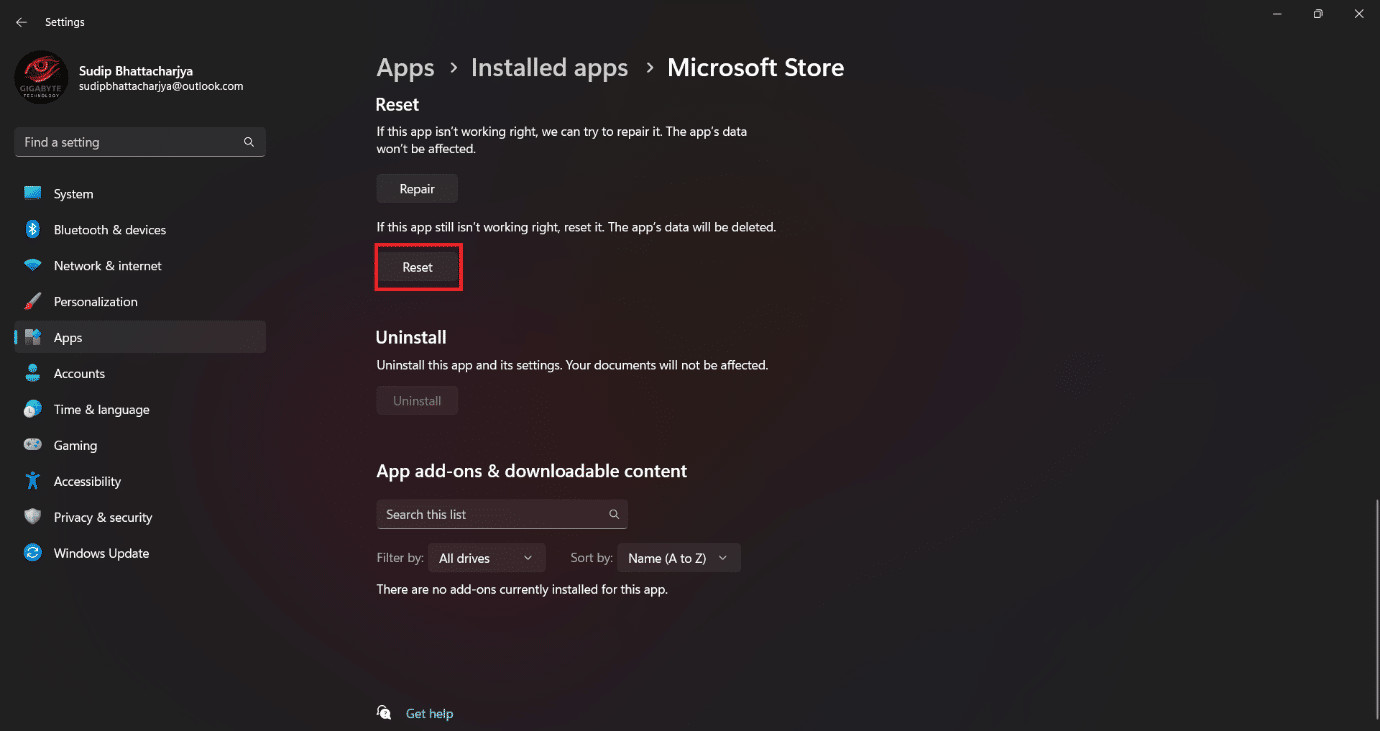Open the Accounts settings icon
The height and width of the screenshot is (731, 1380).
pyautogui.click(x=33, y=373)
